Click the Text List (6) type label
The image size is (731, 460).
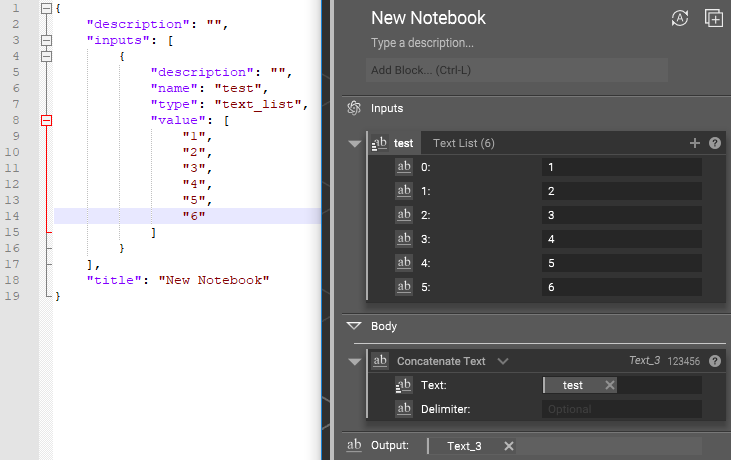[463, 143]
